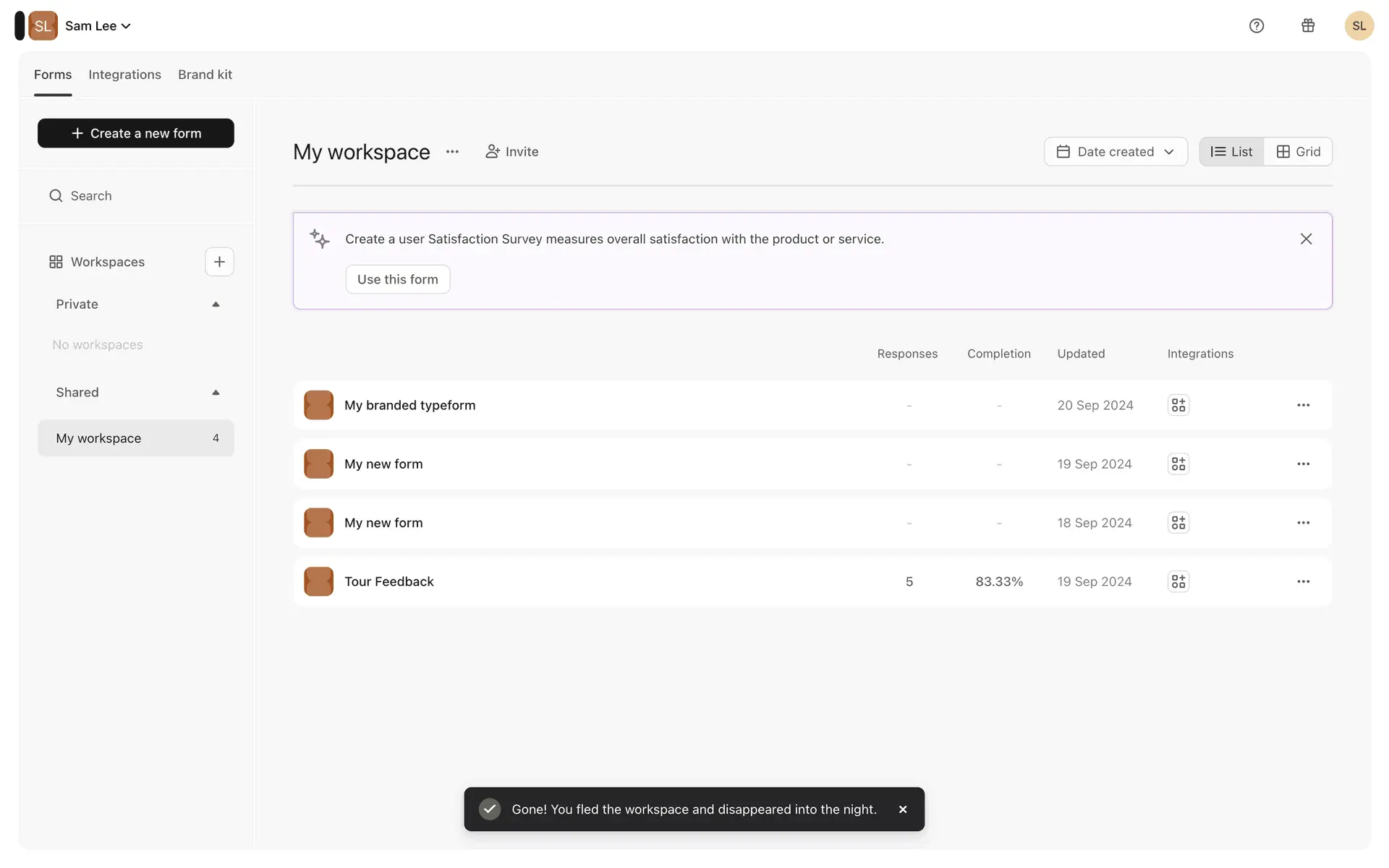The width and height of the screenshot is (1389, 868).
Task: Open the Brand kit tab
Action: point(205,75)
